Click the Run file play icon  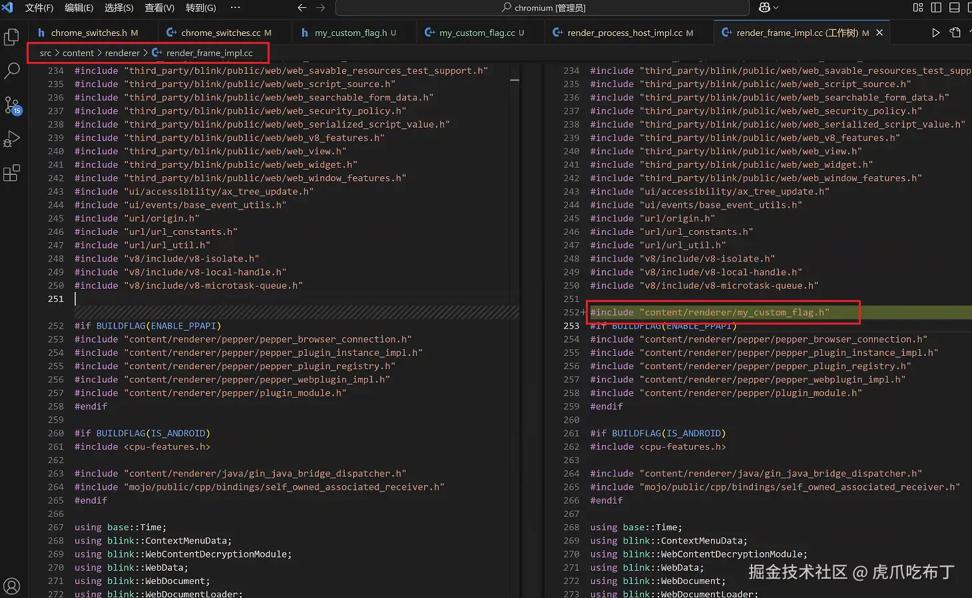tap(935, 32)
